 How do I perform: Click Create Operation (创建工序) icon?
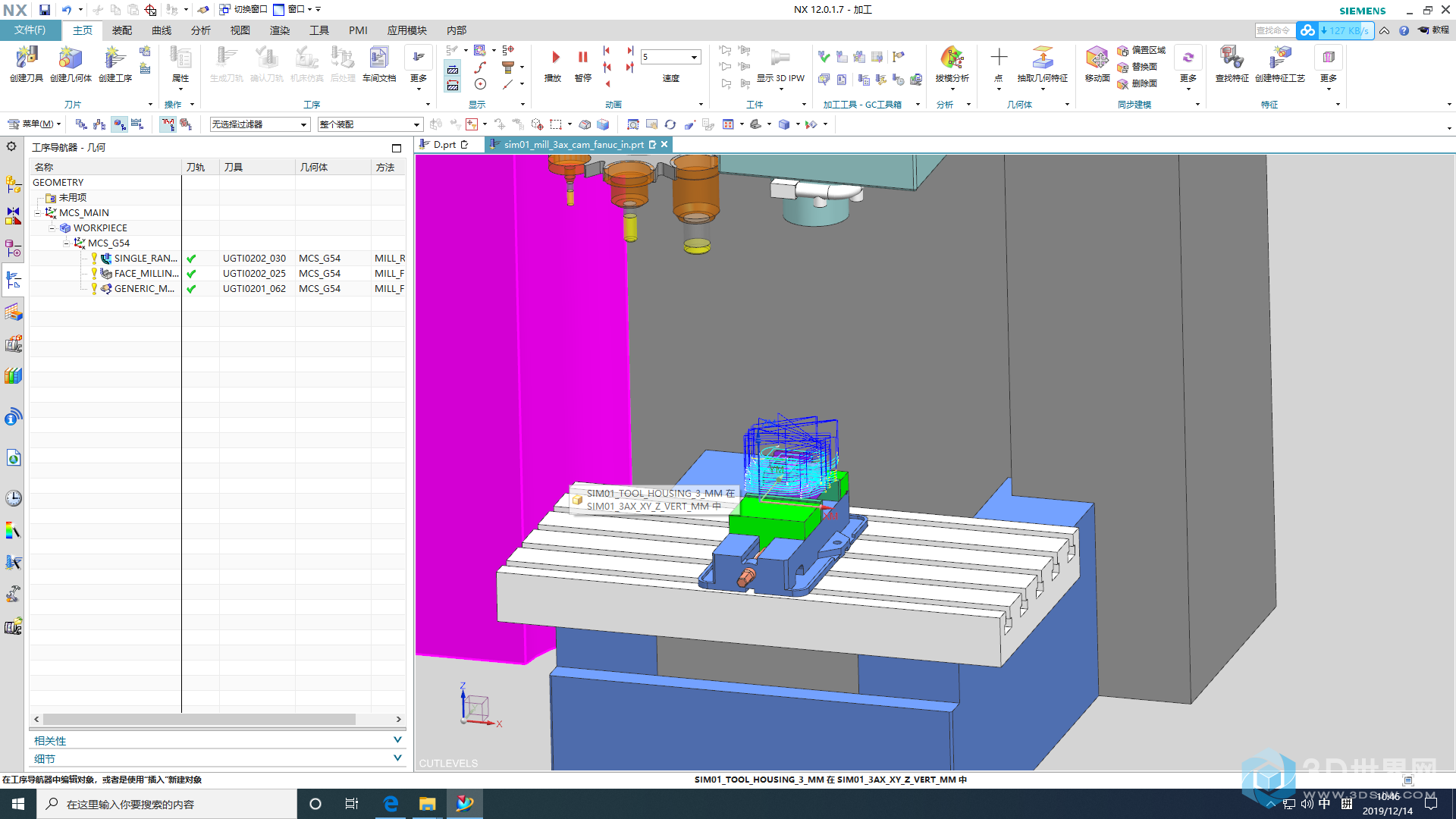pos(115,64)
